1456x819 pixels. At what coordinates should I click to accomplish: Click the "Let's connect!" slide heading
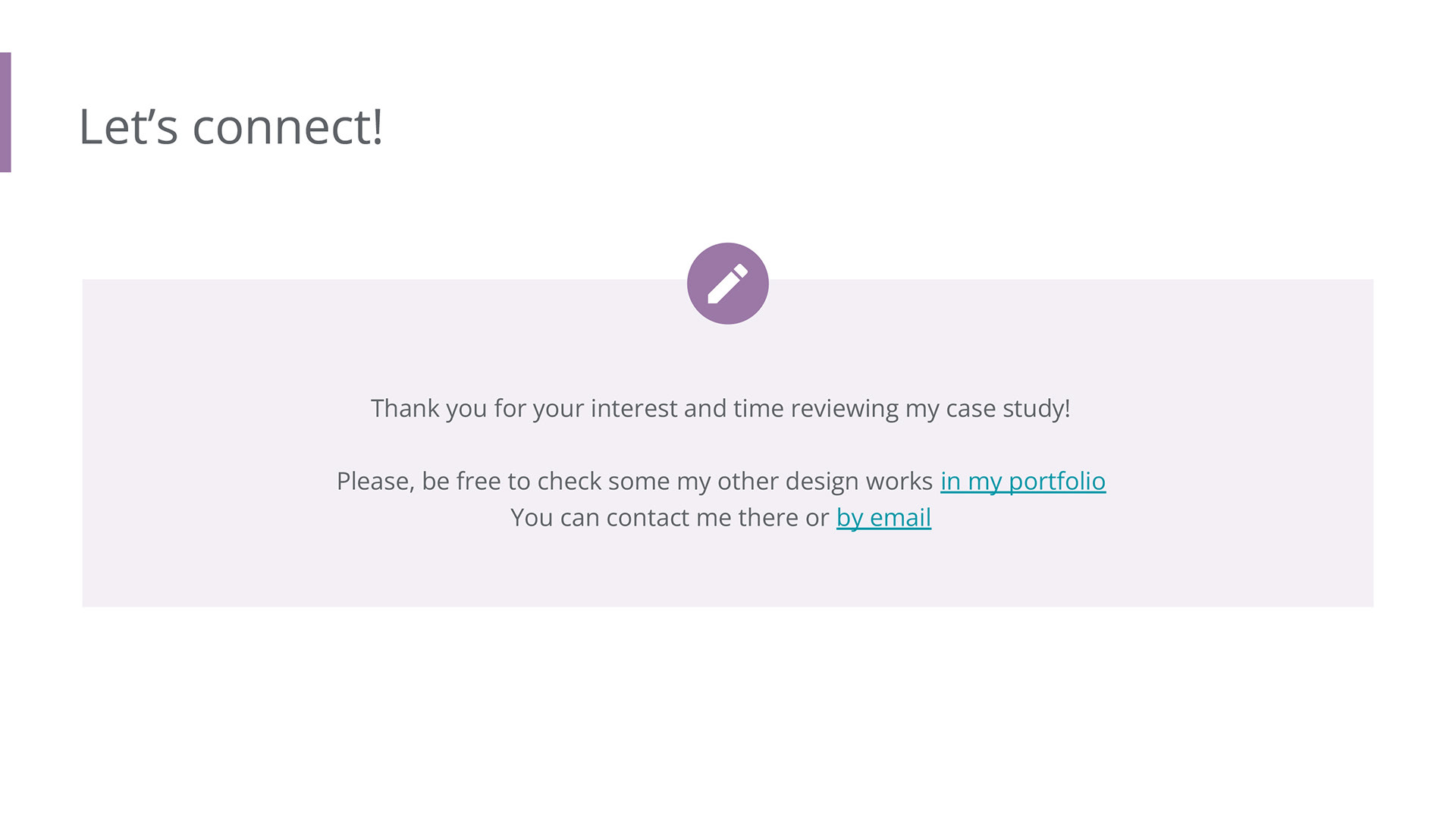coord(231,127)
